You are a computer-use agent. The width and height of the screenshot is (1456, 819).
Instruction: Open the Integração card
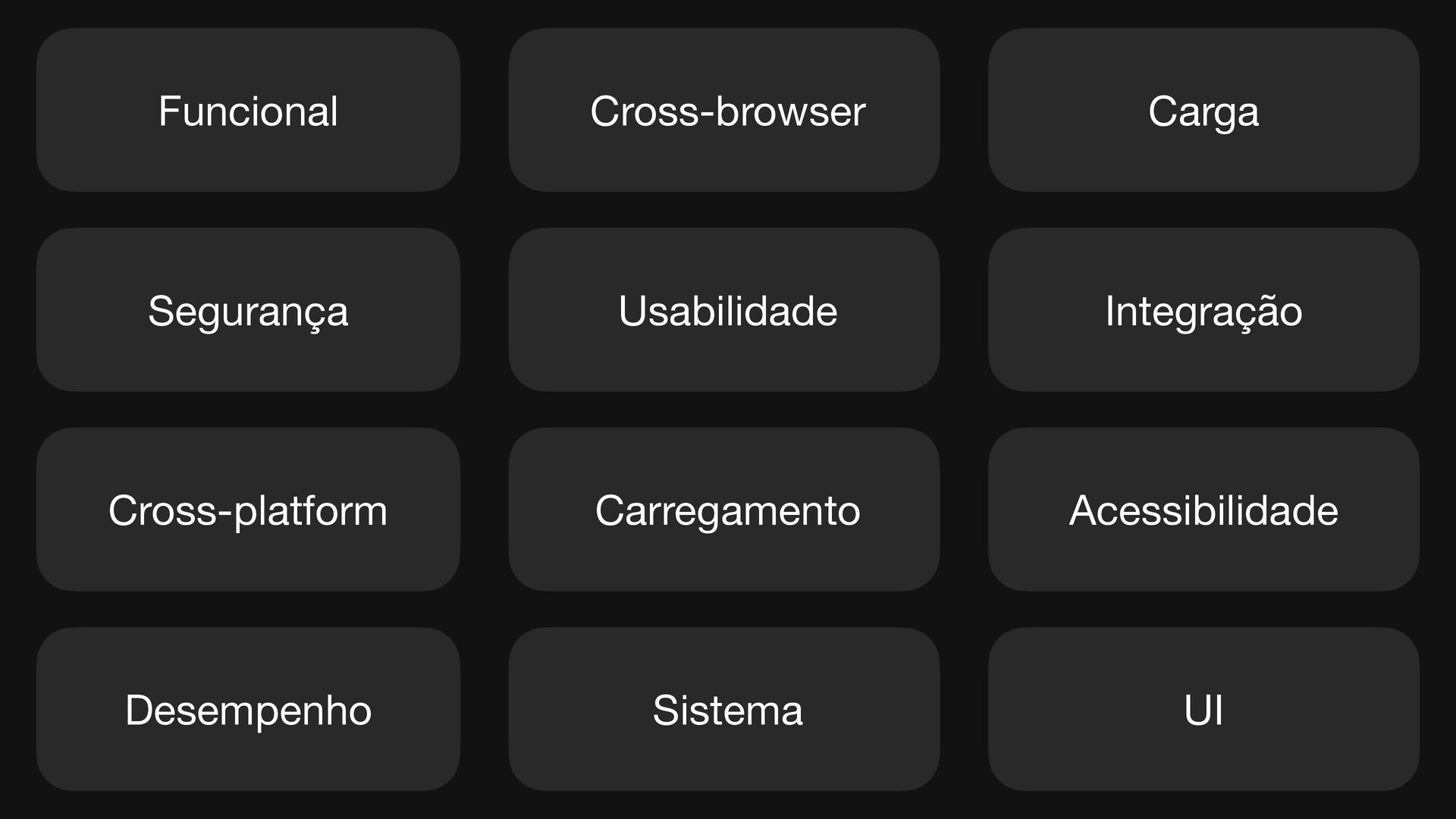[1203, 309]
